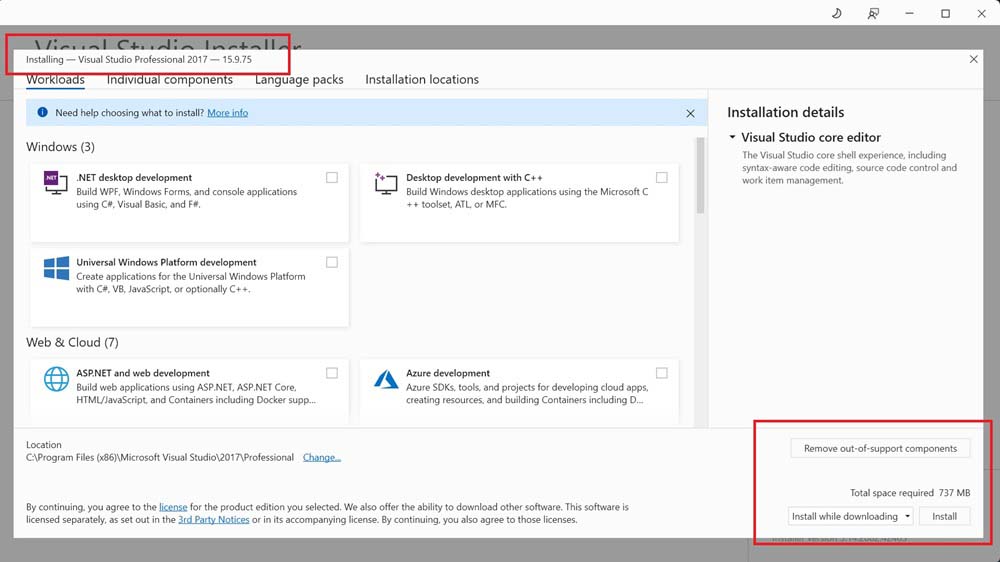Viewport: 1000px width, 562px height.
Task: Click the Installation details heading
Action: pos(786,112)
